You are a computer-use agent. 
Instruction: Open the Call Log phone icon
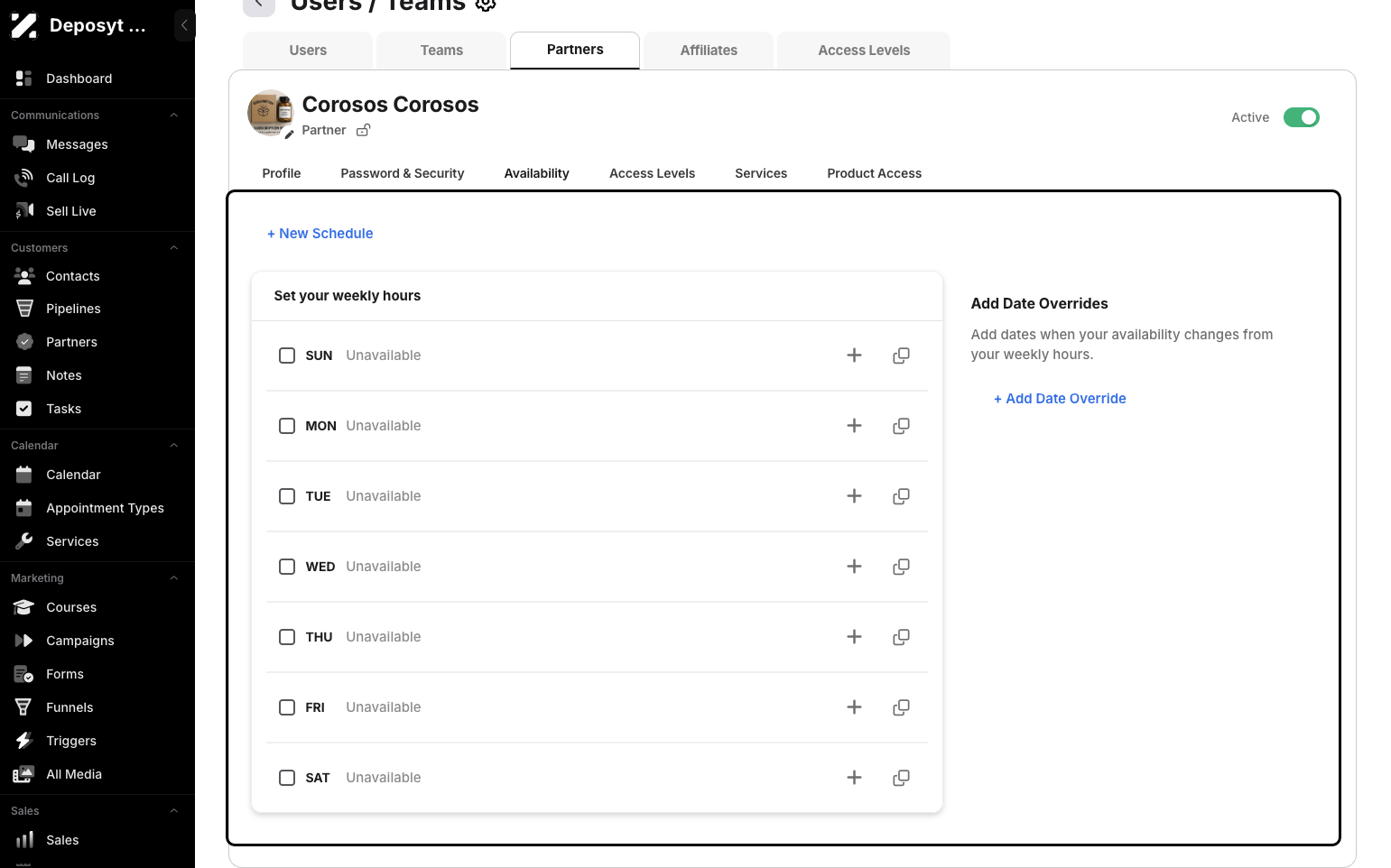pos(24,178)
